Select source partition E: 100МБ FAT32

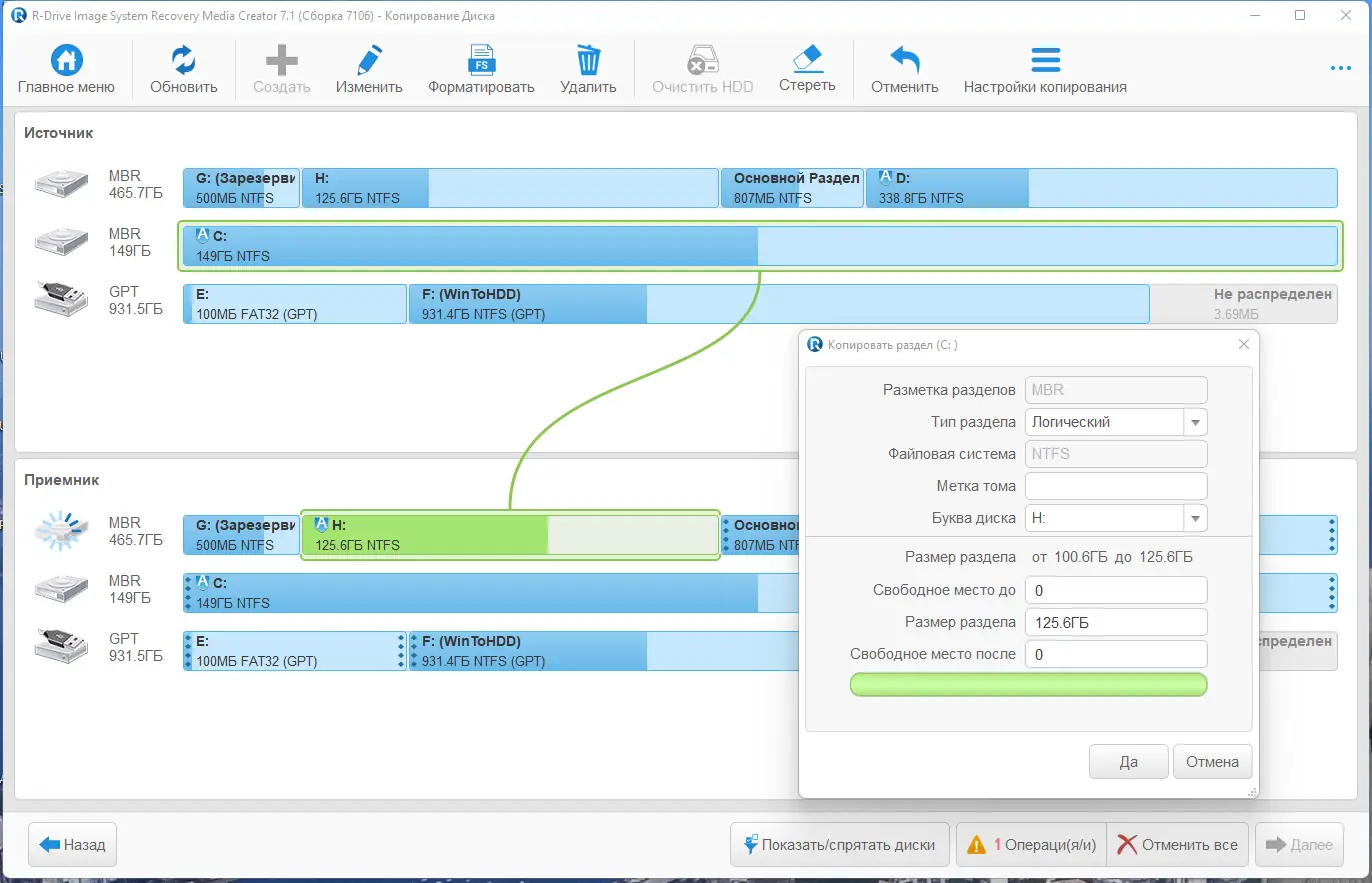pos(295,304)
